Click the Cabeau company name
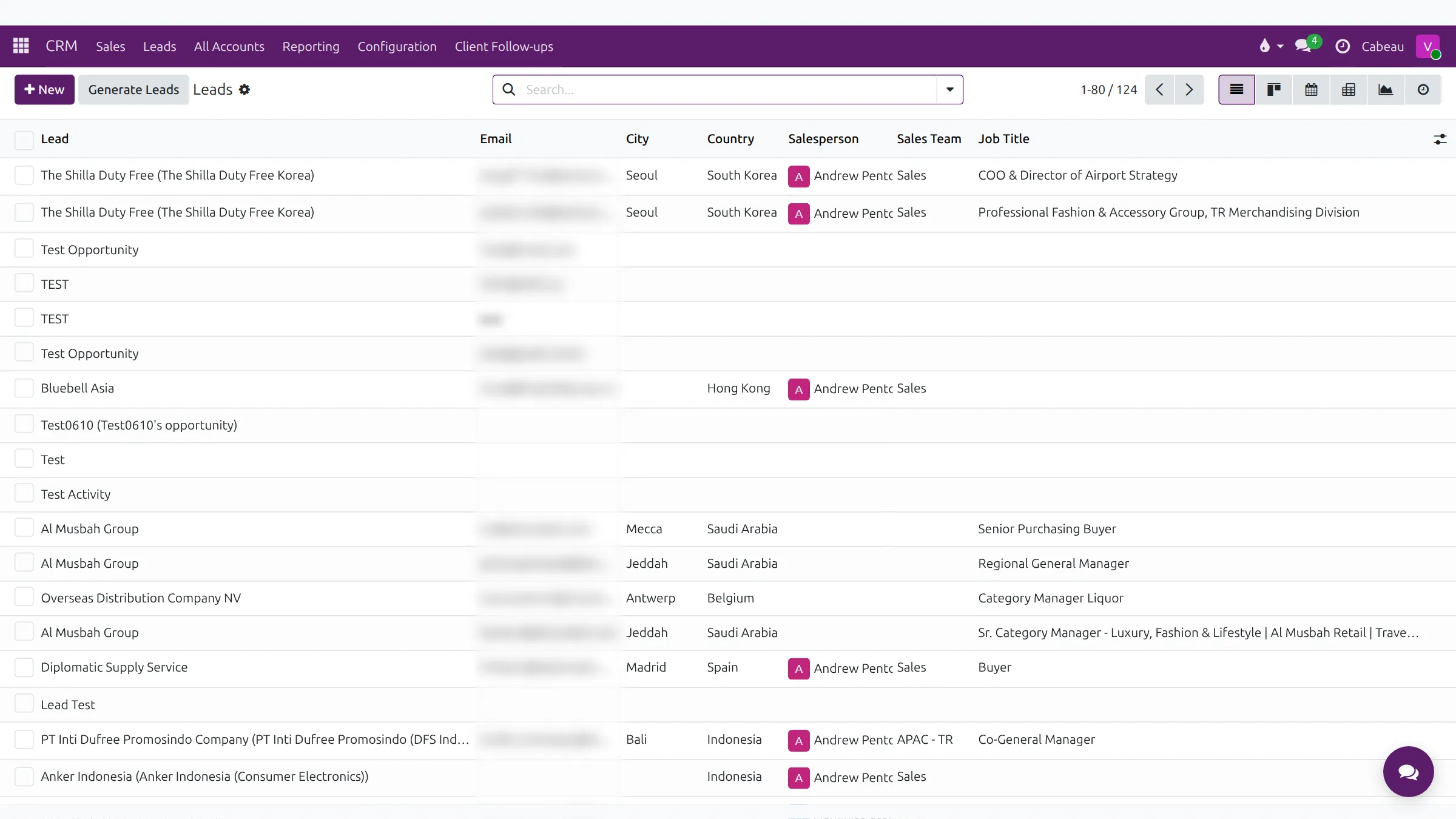The height and width of the screenshot is (819, 1456). click(1383, 46)
